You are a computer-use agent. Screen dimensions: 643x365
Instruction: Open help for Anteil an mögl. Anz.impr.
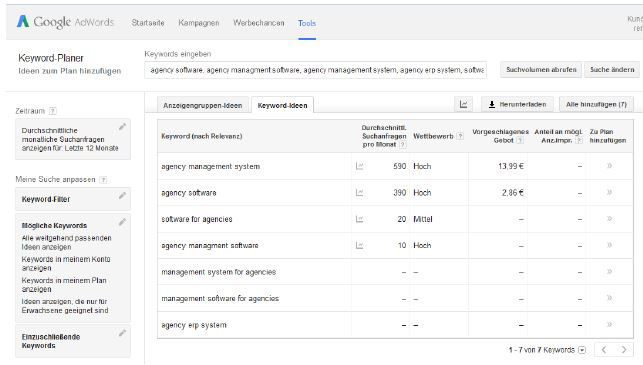click(579, 140)
